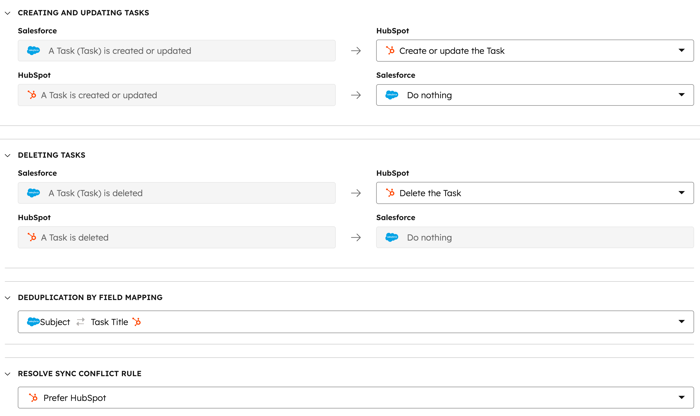This screenshot has width=700, height=416.
Task: Open the editable 'Do nothing' Salesforce dropdown under Creating Tasks
Action: tap(535, 95)
